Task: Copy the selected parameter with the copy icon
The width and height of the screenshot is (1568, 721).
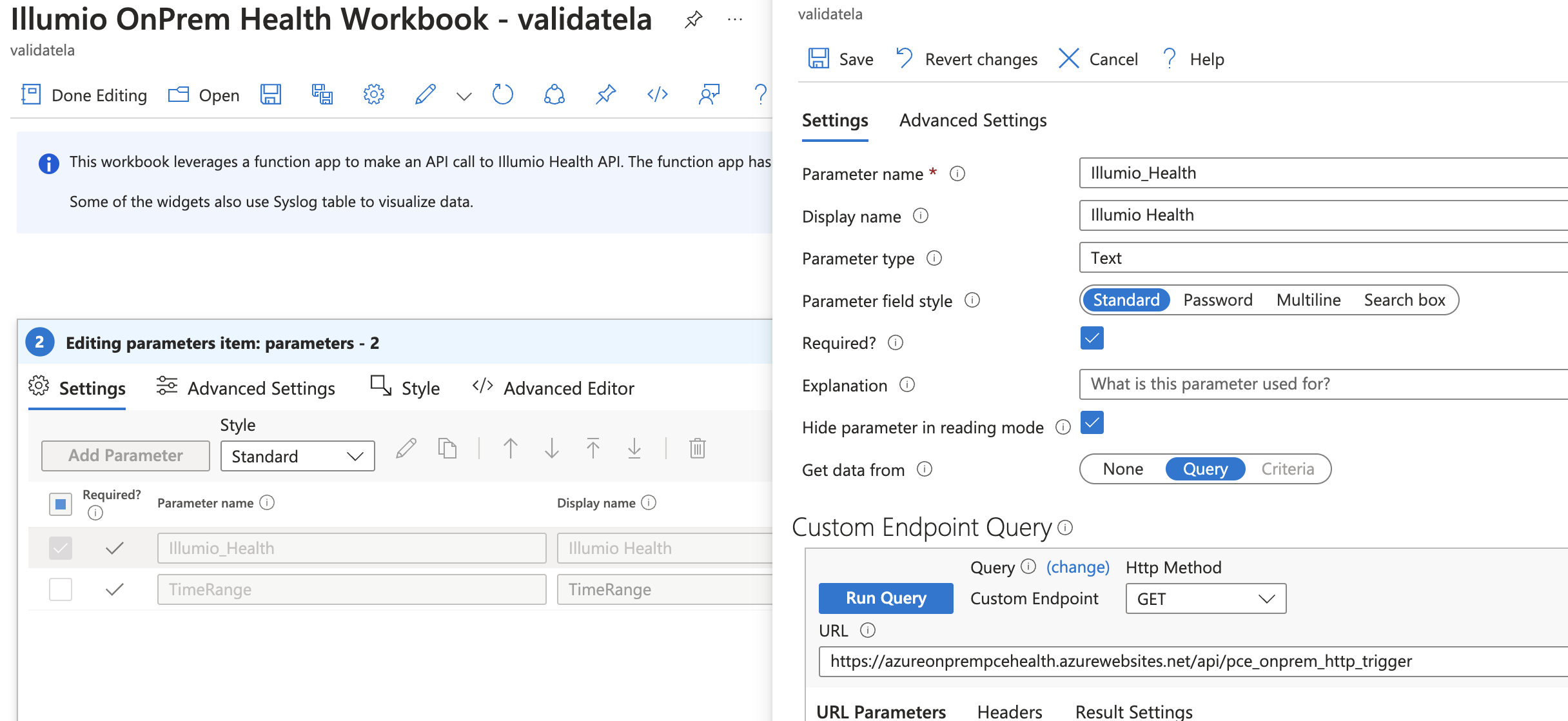Action: (x=447, y=448)
